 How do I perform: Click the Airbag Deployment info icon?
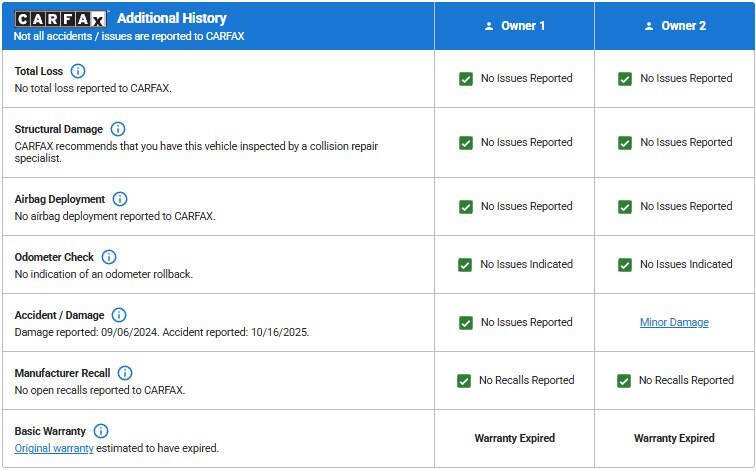point(120,199)
